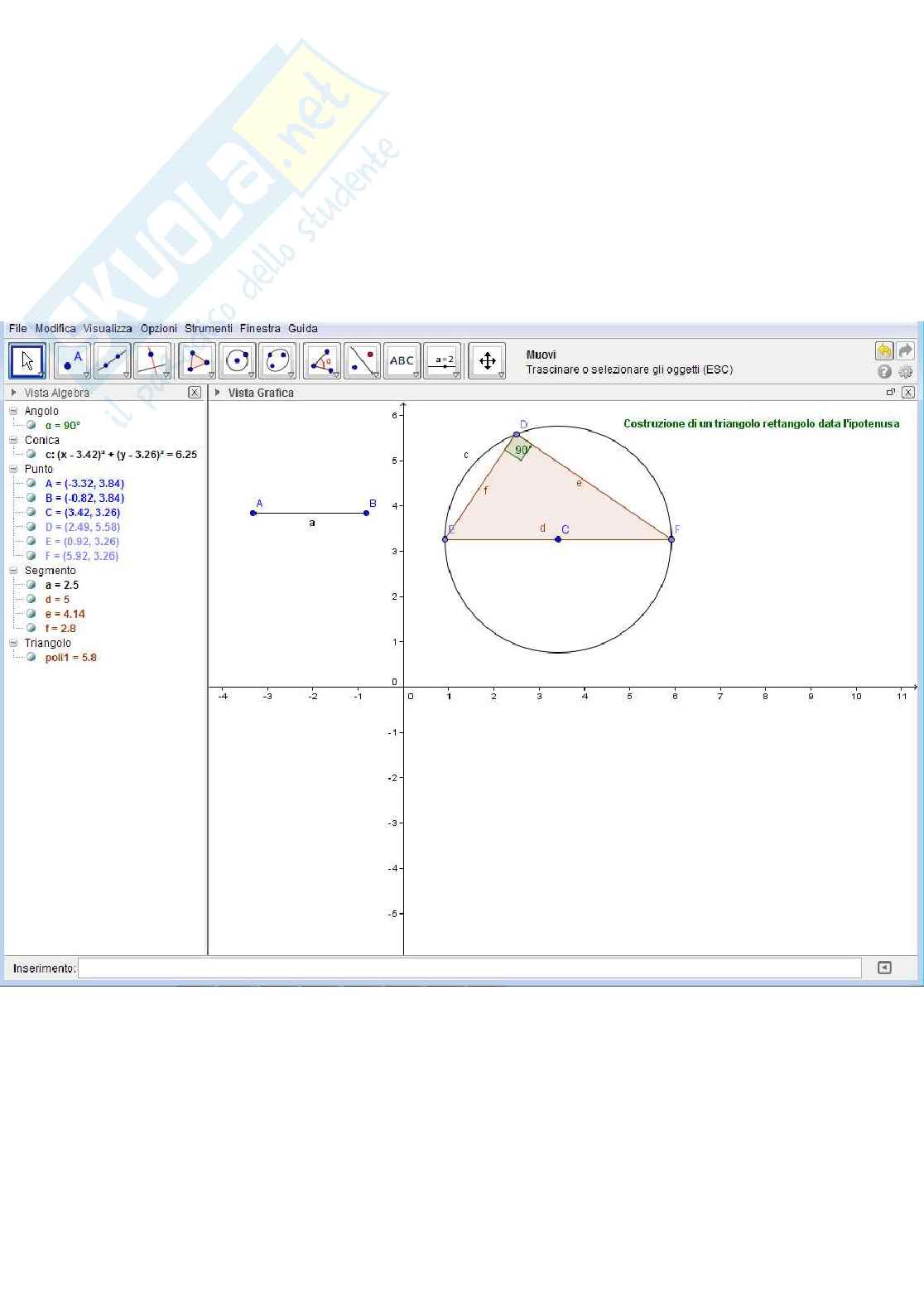Collapse the Punto tree group
Screen dimensions: 924x1308
point(13,469)
